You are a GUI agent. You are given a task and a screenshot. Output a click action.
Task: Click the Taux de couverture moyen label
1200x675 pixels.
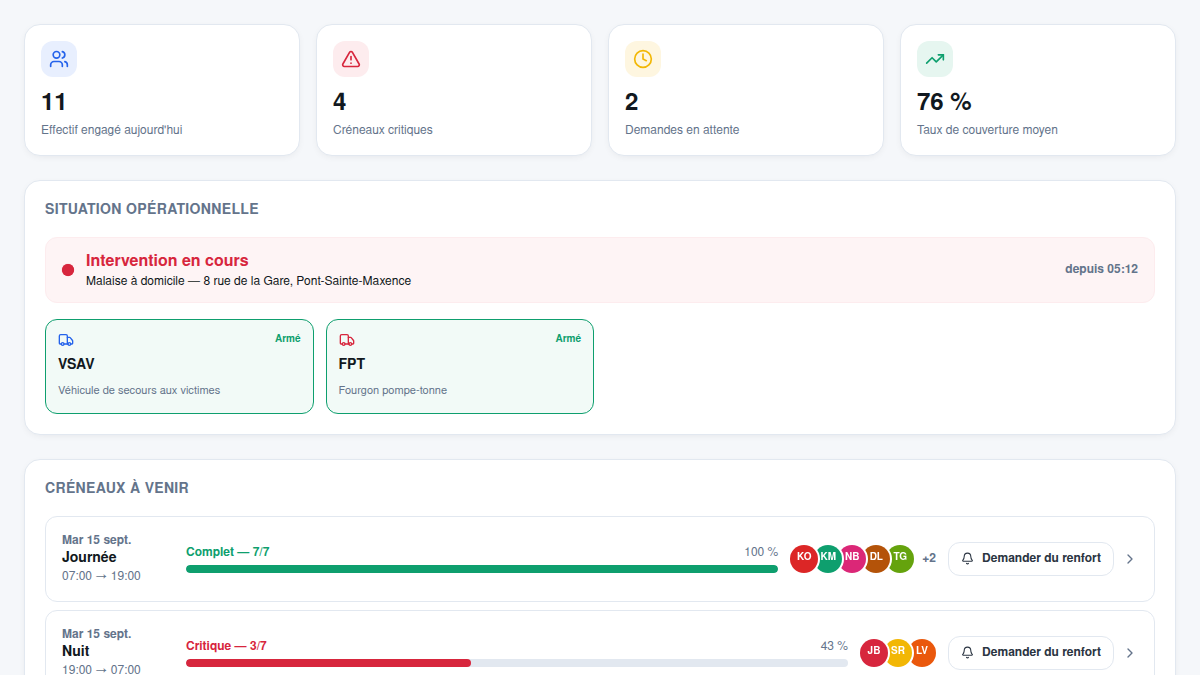987,130
